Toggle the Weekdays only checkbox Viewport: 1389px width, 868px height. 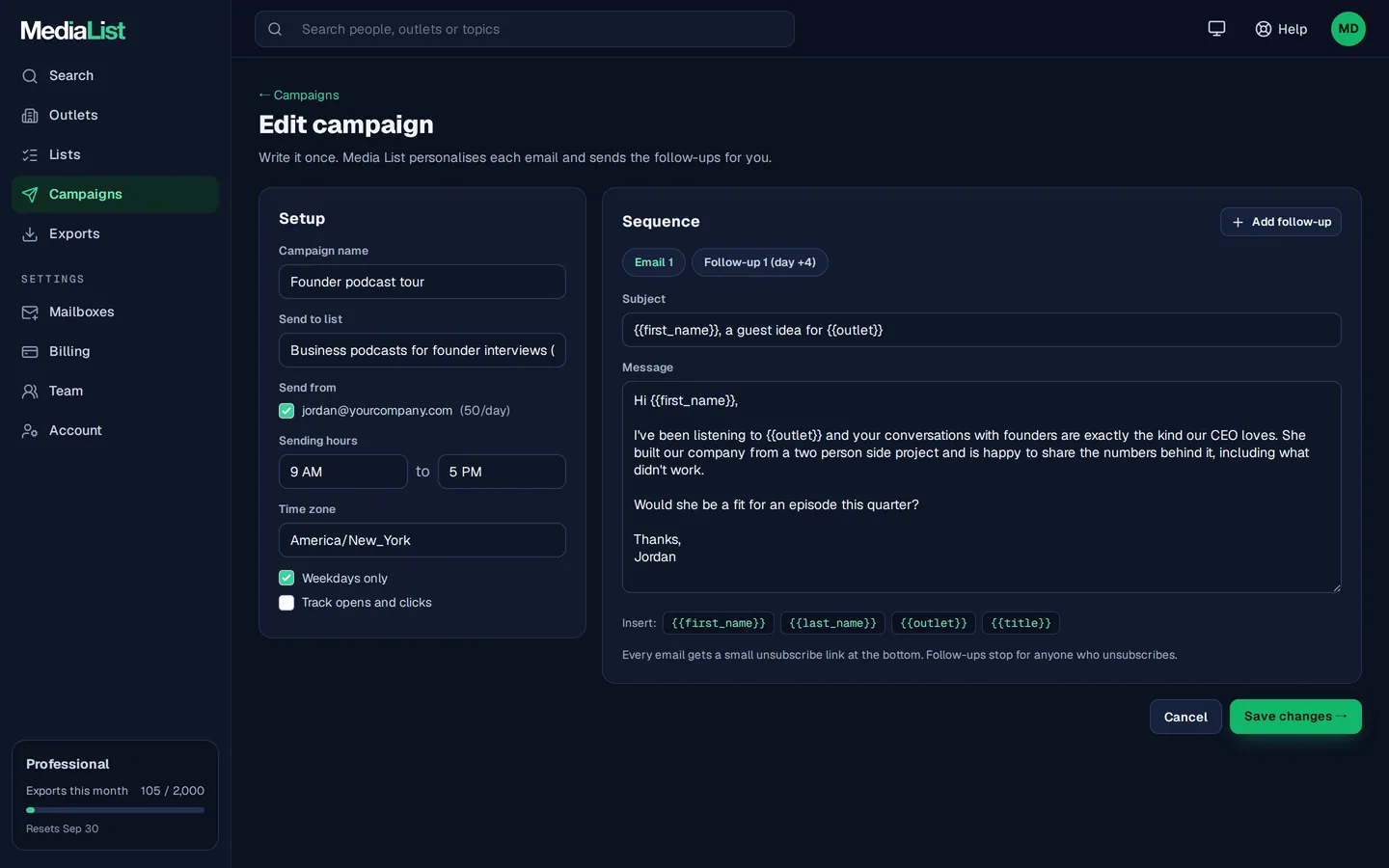(x=286, y=579)
